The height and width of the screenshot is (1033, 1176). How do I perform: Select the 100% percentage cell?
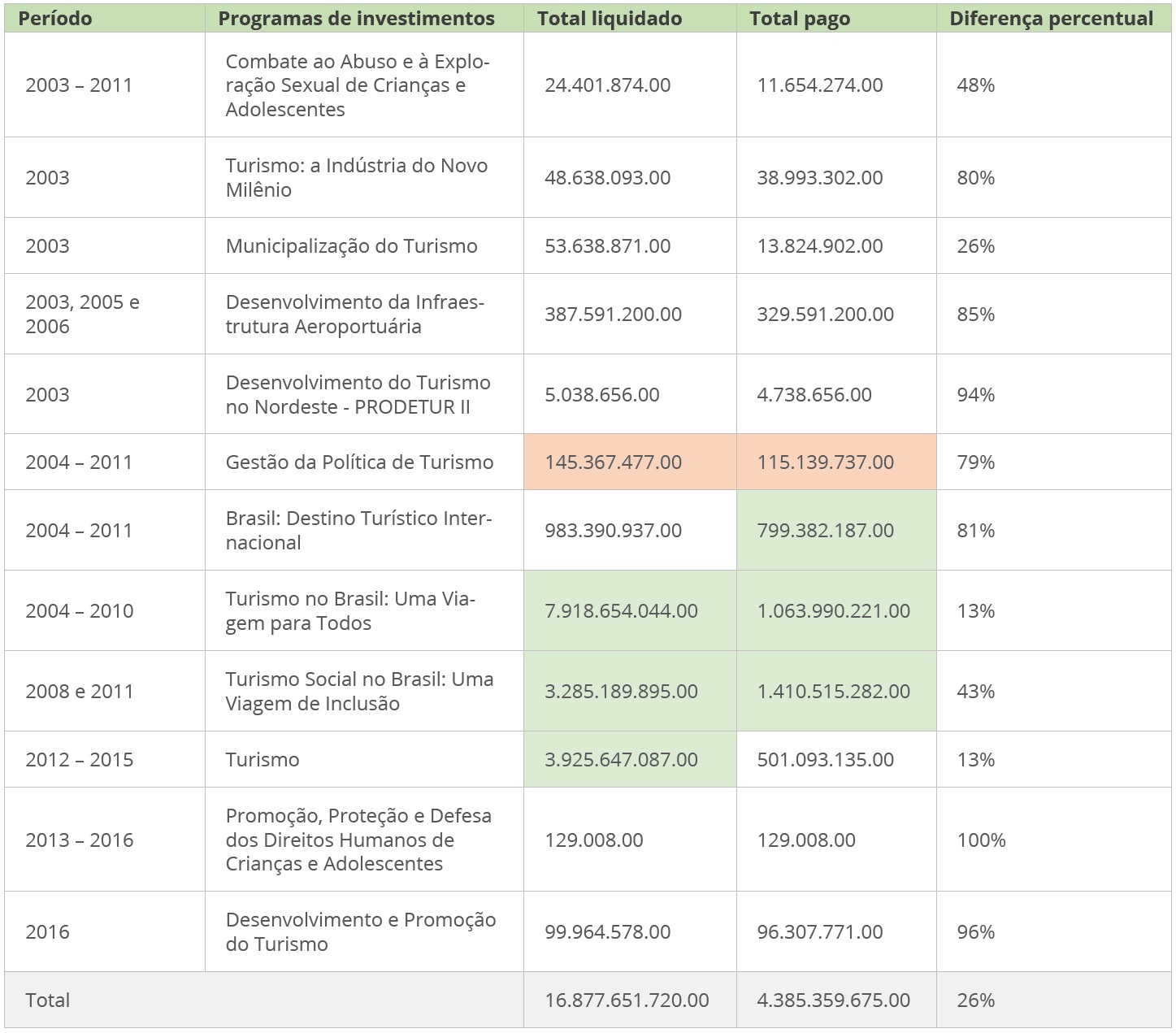tap(981, 840)
